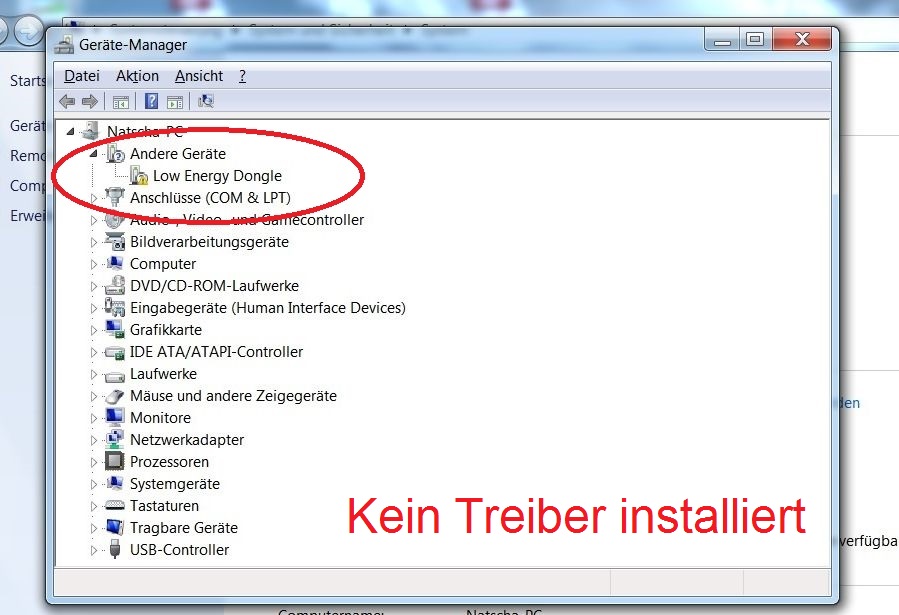Collapse the Andere Geräte category
899x615 pixels.
click(x=95, y=154)
